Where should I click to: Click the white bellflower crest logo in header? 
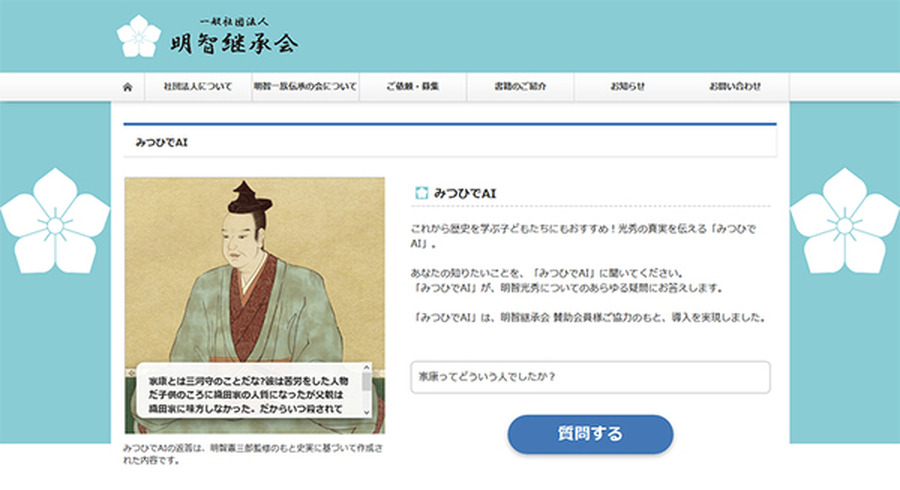[x=139, y=36]
